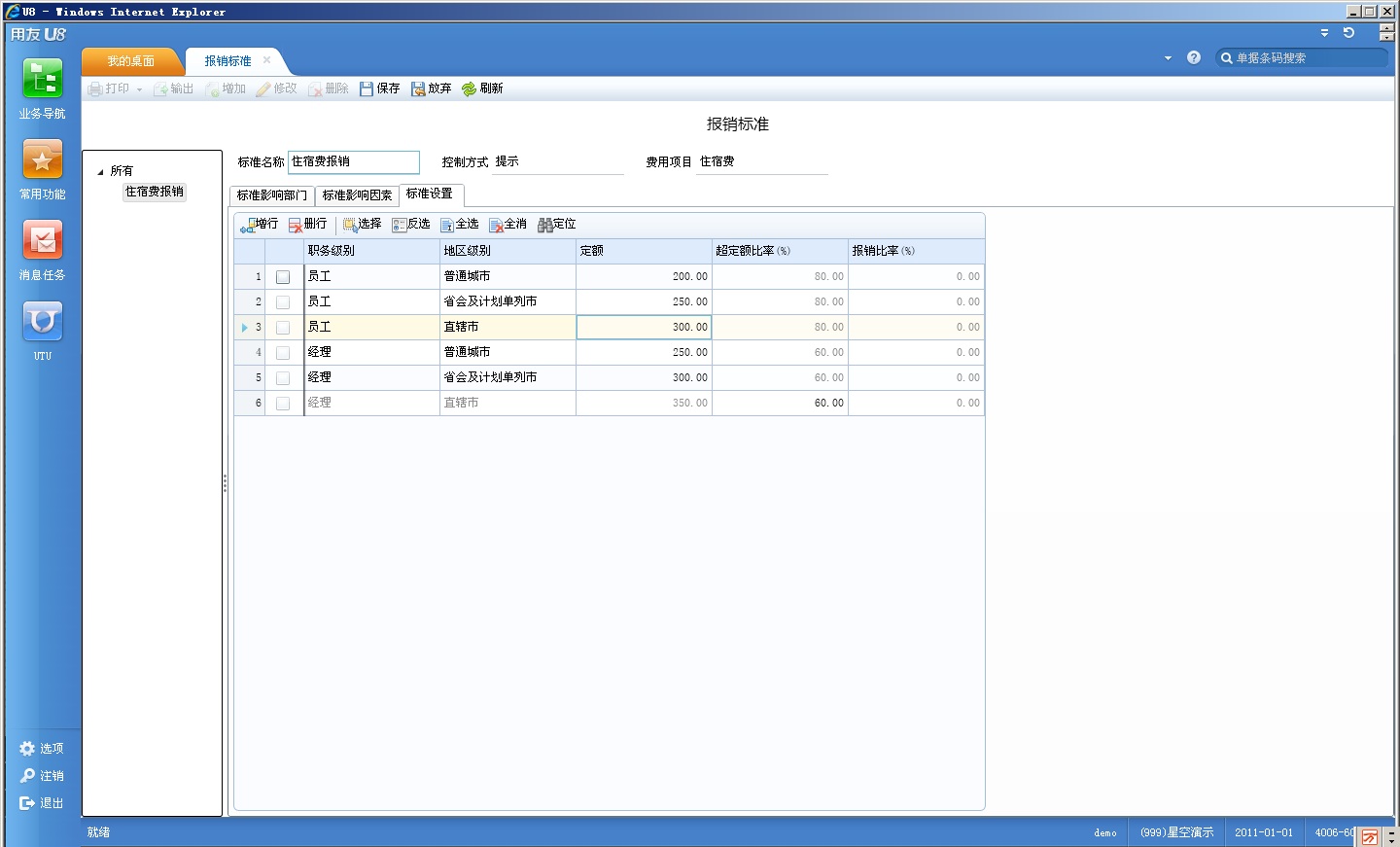Click the 超定额比率 column header
1400x847 pixels.
781,251
